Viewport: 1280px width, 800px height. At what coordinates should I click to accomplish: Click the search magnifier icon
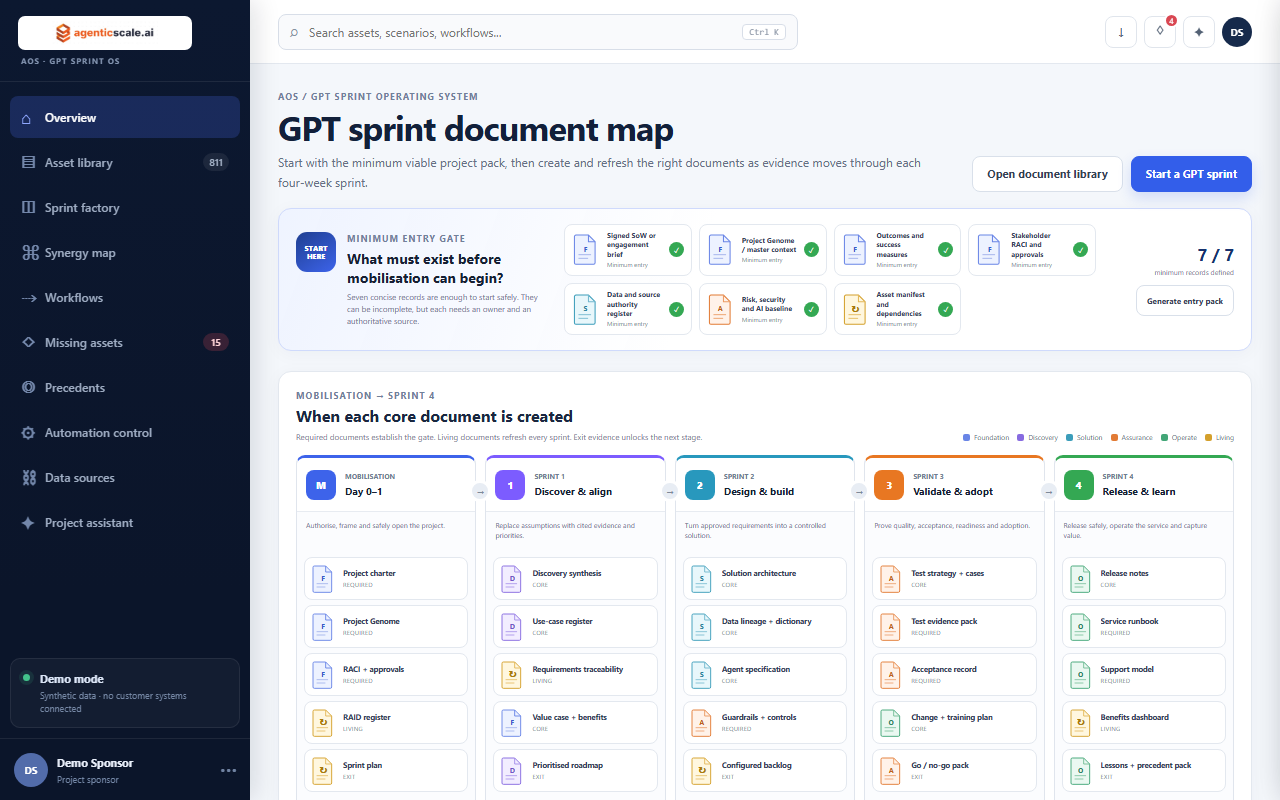pyautogui.click(x=294, y=33)
